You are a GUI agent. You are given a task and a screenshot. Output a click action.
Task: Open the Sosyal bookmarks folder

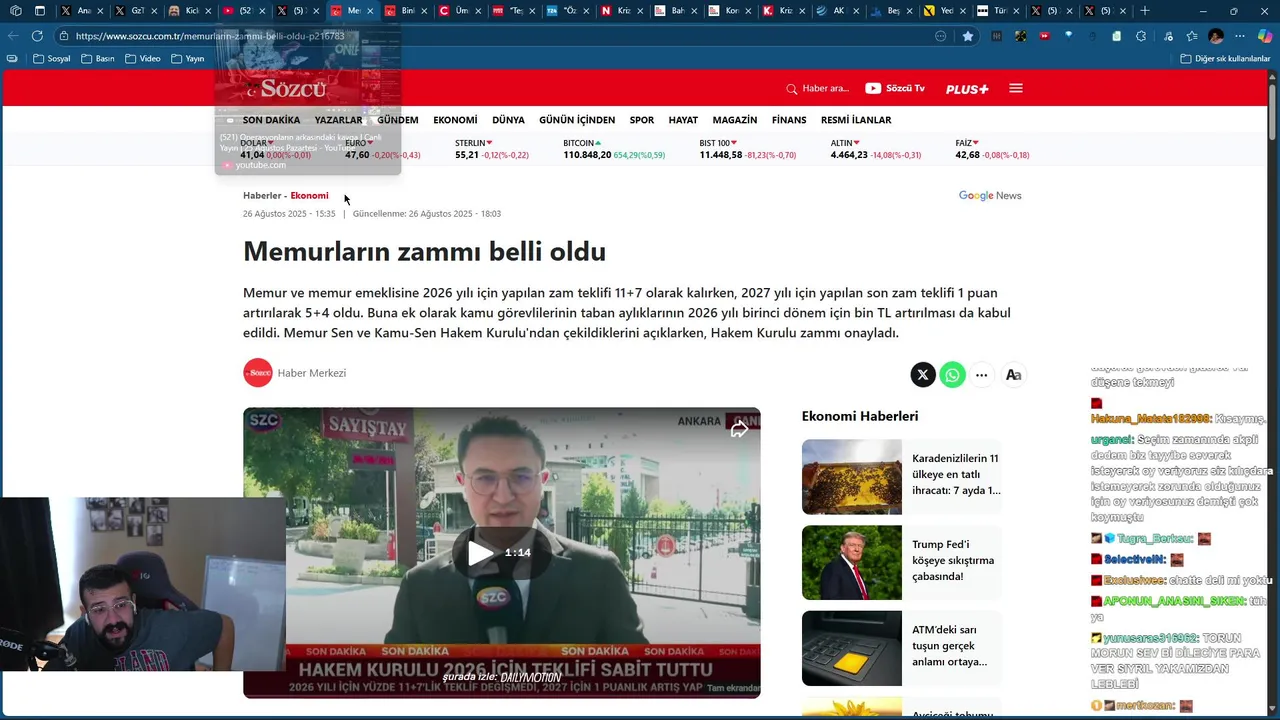point(52,58)
